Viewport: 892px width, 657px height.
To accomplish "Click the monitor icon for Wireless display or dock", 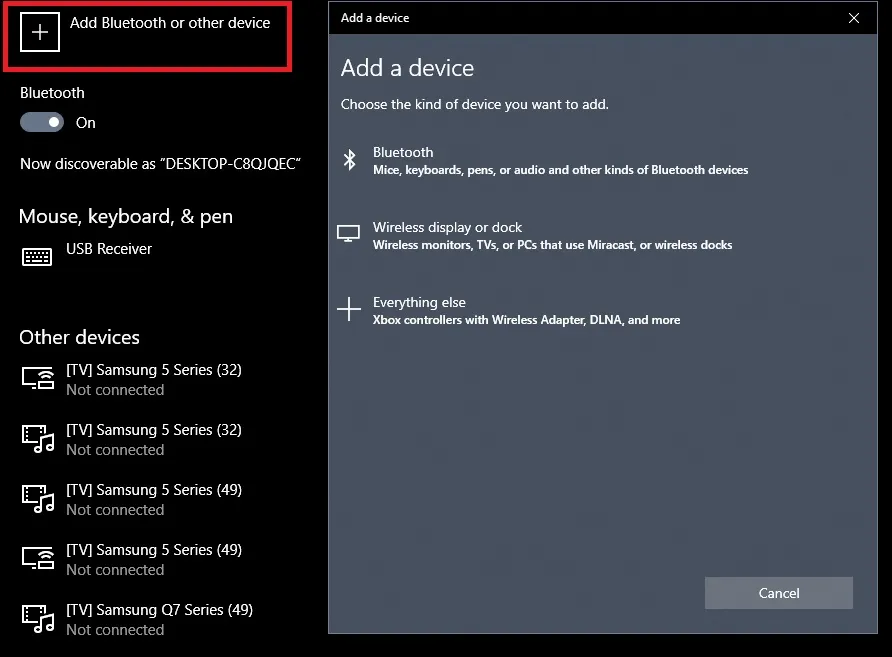I will pyautogui.click(x=348, y=234).
